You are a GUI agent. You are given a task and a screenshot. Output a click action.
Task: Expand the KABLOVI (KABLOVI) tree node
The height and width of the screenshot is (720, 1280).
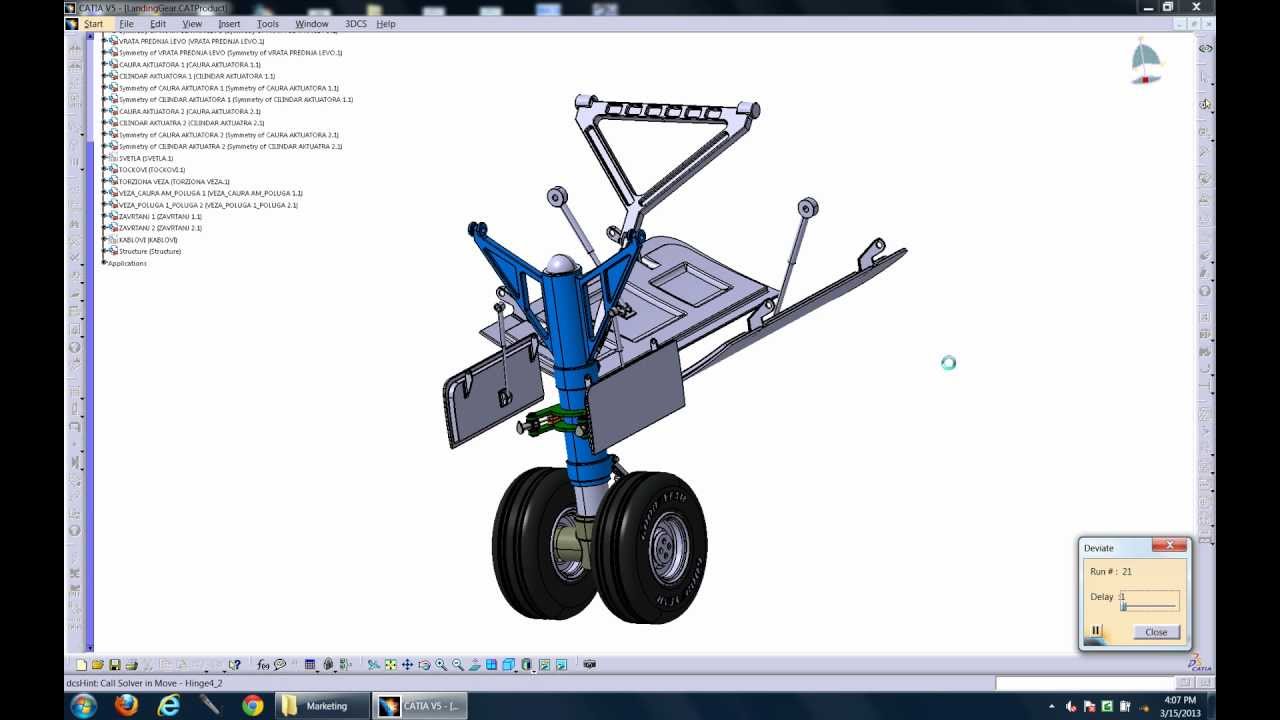pyautogui.click(x=104, y=240)
